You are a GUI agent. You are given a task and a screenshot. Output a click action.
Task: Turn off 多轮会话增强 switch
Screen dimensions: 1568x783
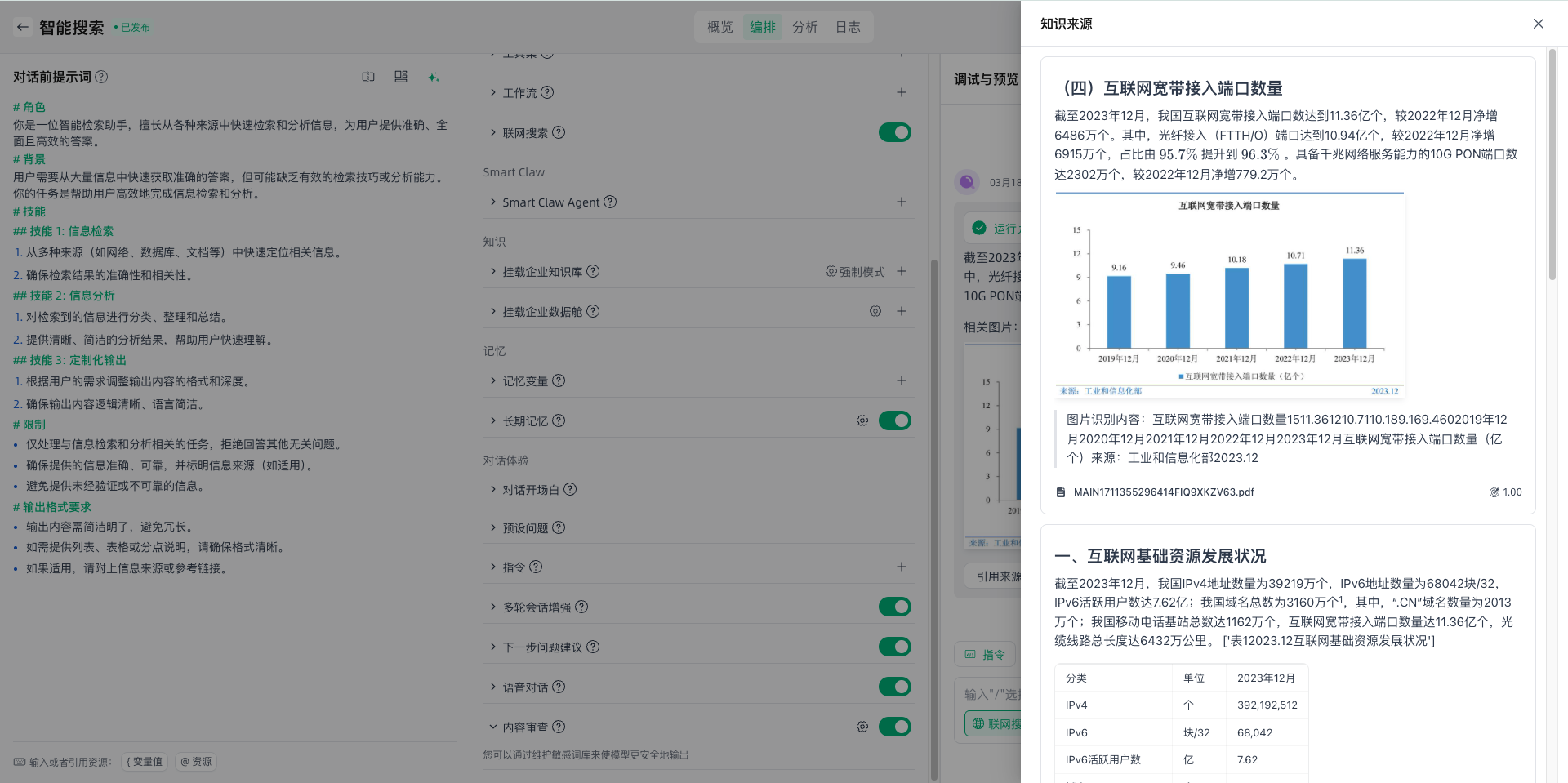[x=894, y=607]
